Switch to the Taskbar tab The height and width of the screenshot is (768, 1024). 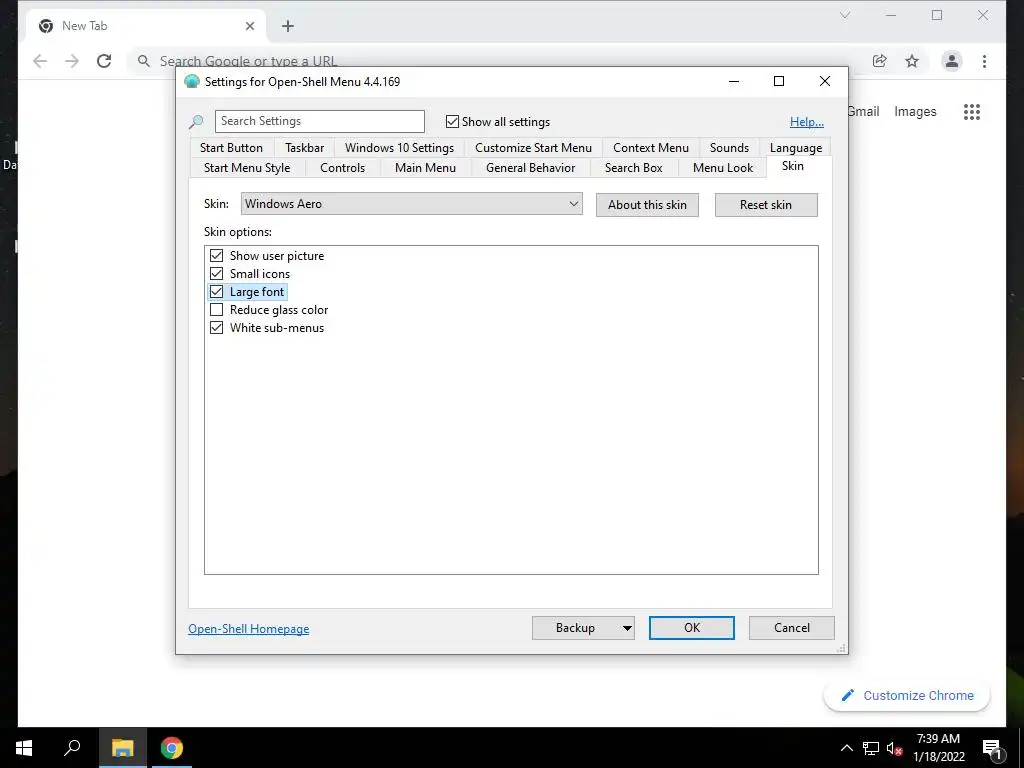pos(304,148)
